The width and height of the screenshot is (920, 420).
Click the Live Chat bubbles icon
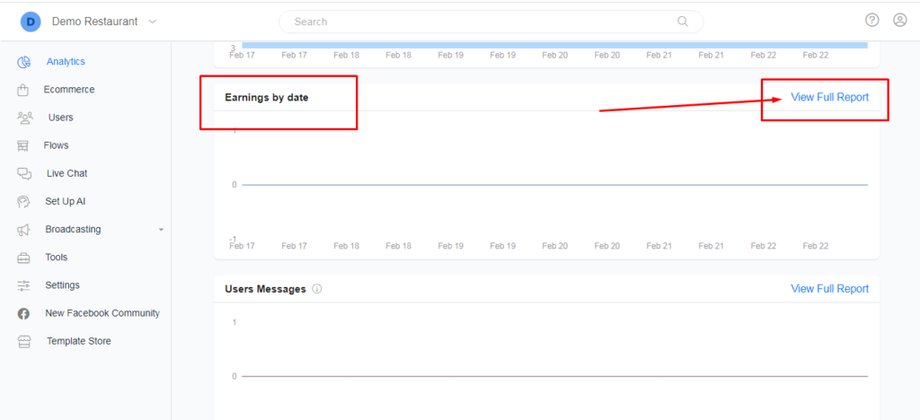24,174
